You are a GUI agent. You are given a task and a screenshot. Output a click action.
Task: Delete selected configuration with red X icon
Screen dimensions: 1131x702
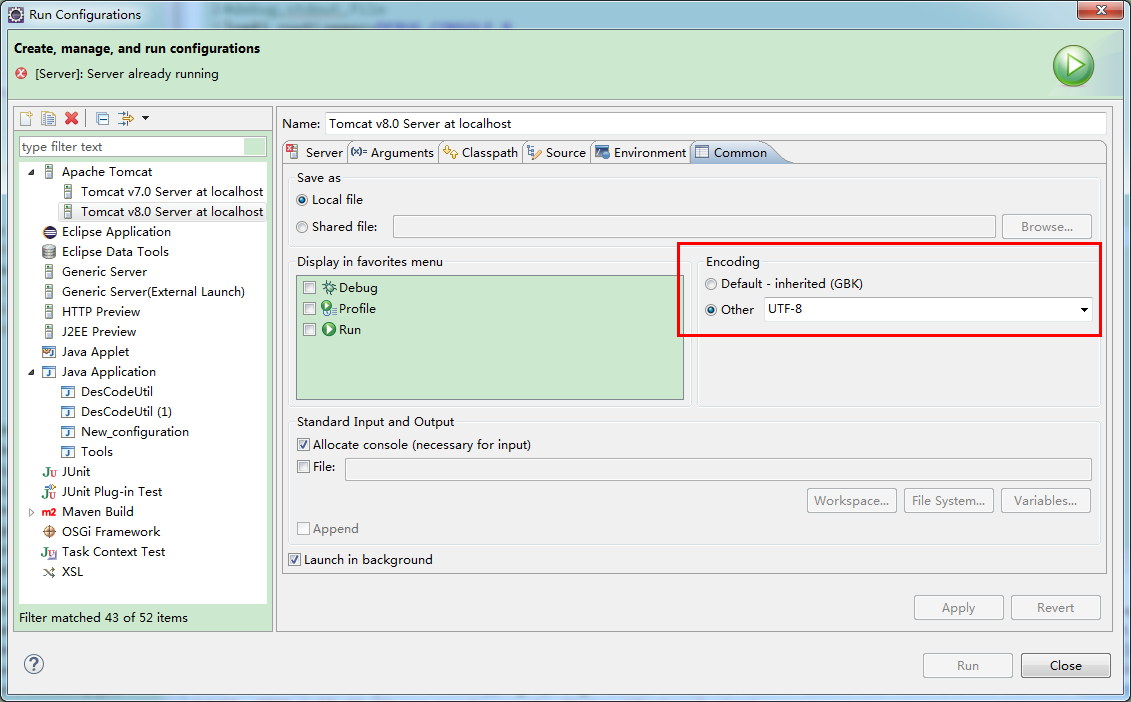(x=71, y=118)
